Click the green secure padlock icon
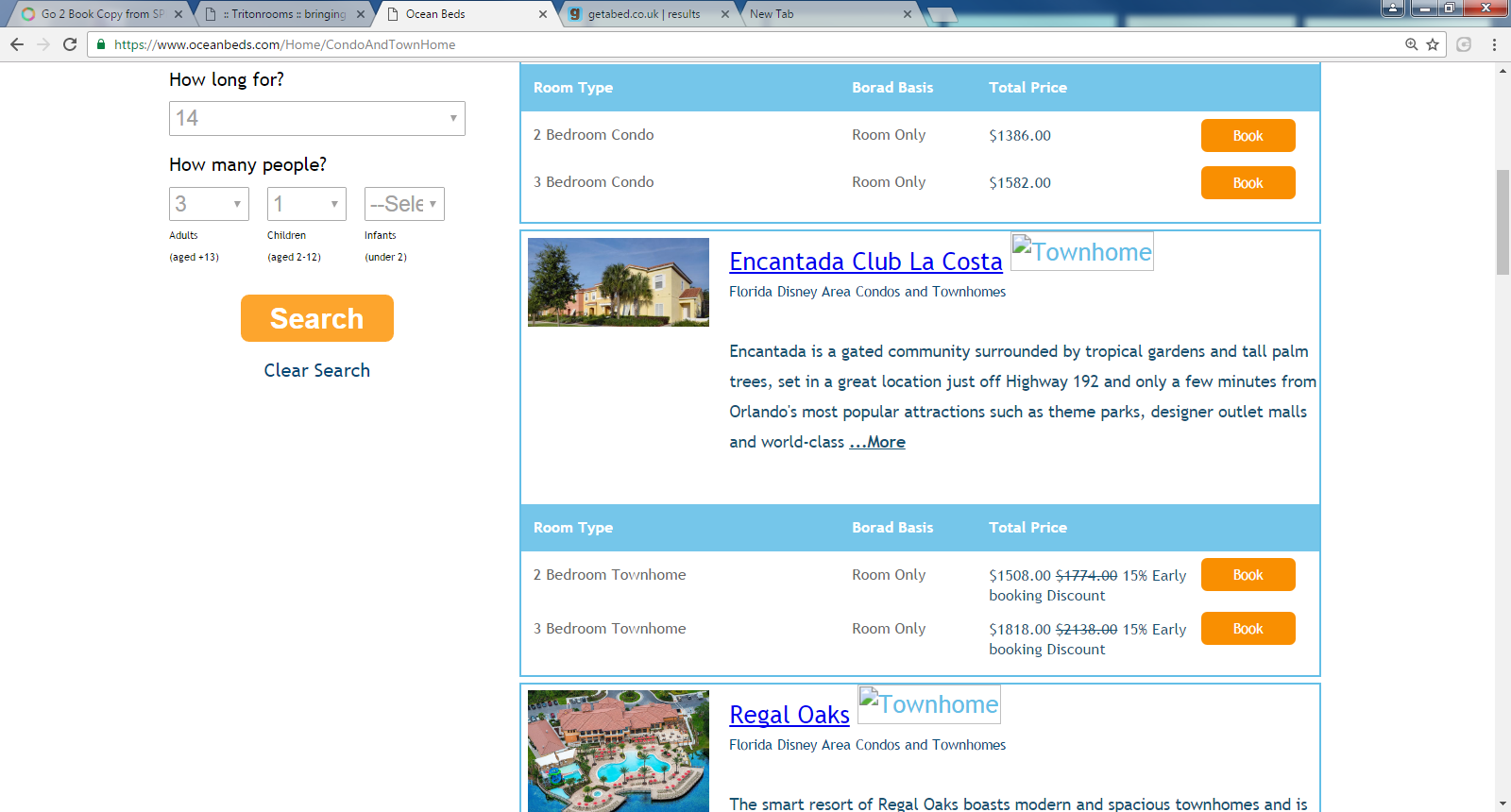Image resolution: width=1511 pixels, height=812 pixels. pos(101,44)
